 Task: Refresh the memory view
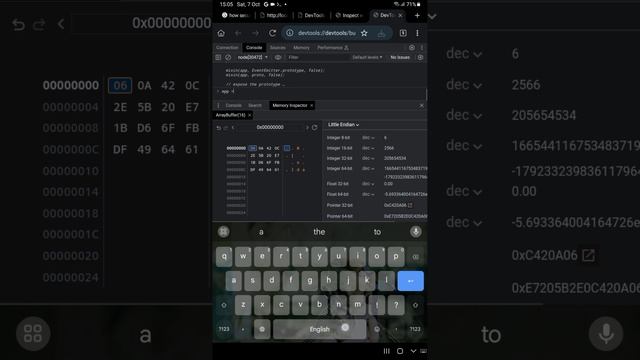(x=315, y=127)
